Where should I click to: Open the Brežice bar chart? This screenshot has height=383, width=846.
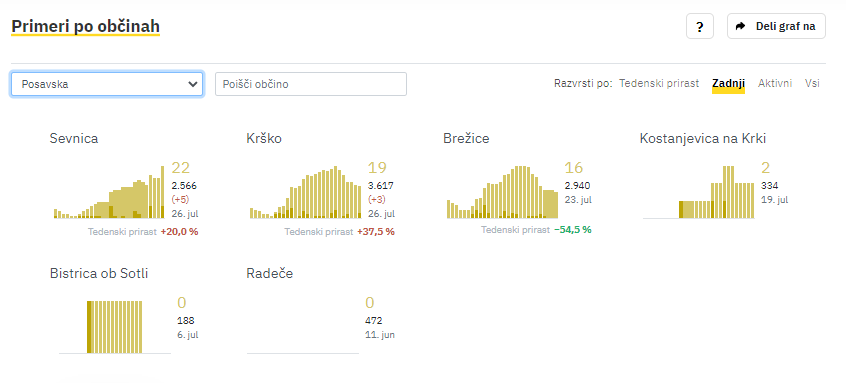(502, 192)
